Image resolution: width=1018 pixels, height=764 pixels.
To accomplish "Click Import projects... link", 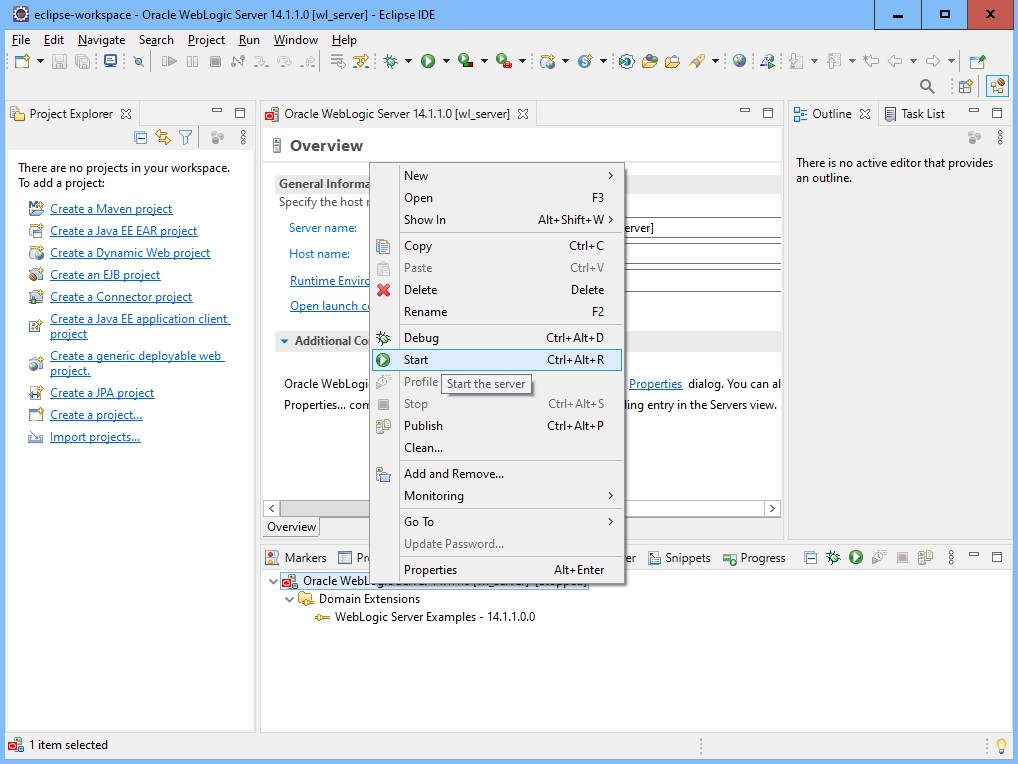I will [95, 437].
